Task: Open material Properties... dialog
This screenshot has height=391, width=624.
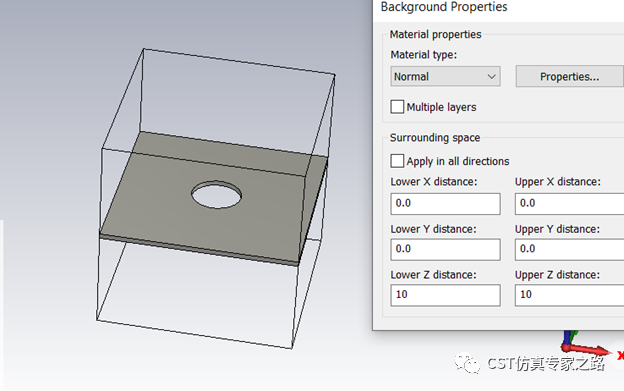Action: click(569, 76)
